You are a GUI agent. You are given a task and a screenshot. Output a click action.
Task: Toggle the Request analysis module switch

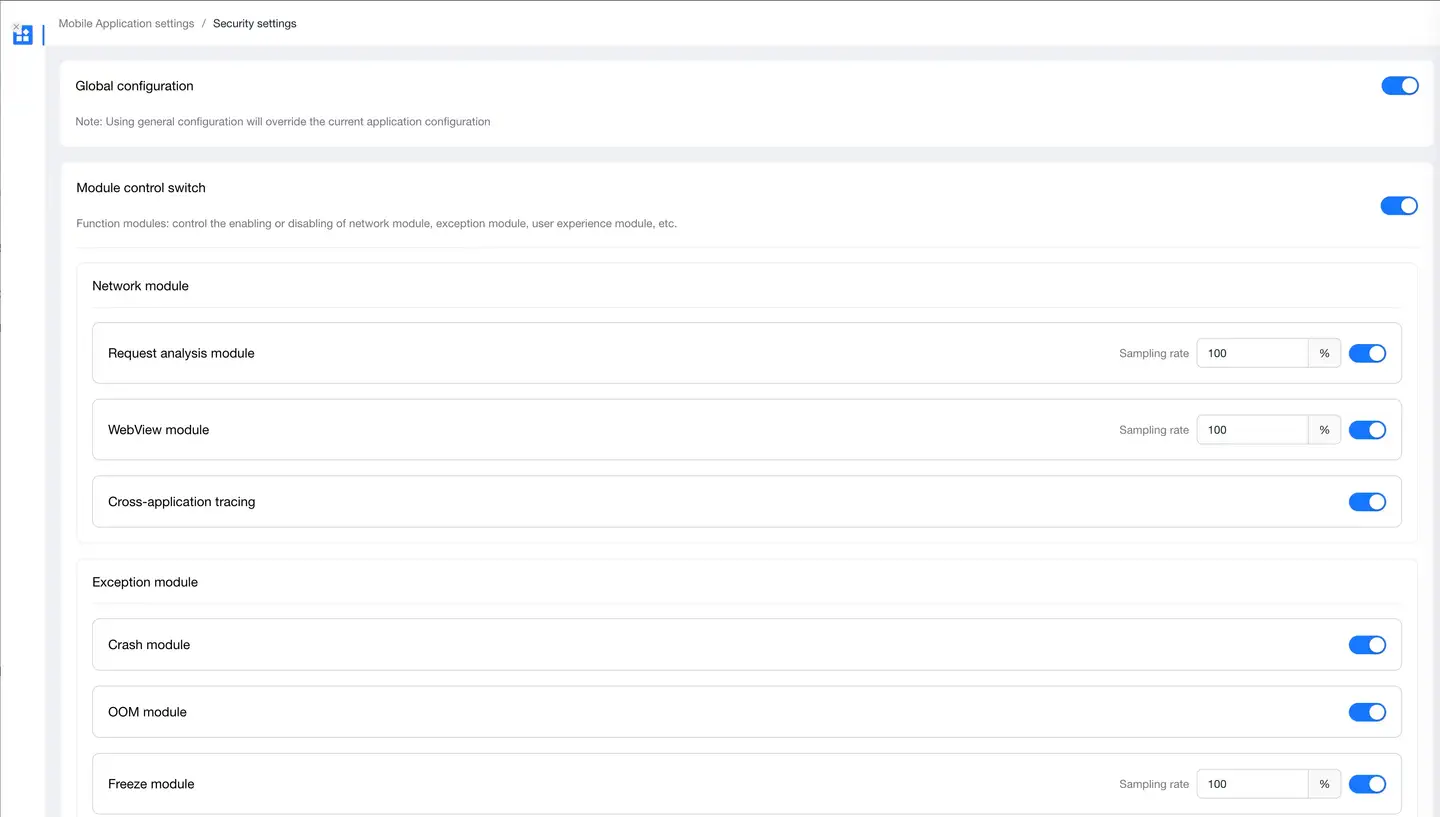(1366, 353)
